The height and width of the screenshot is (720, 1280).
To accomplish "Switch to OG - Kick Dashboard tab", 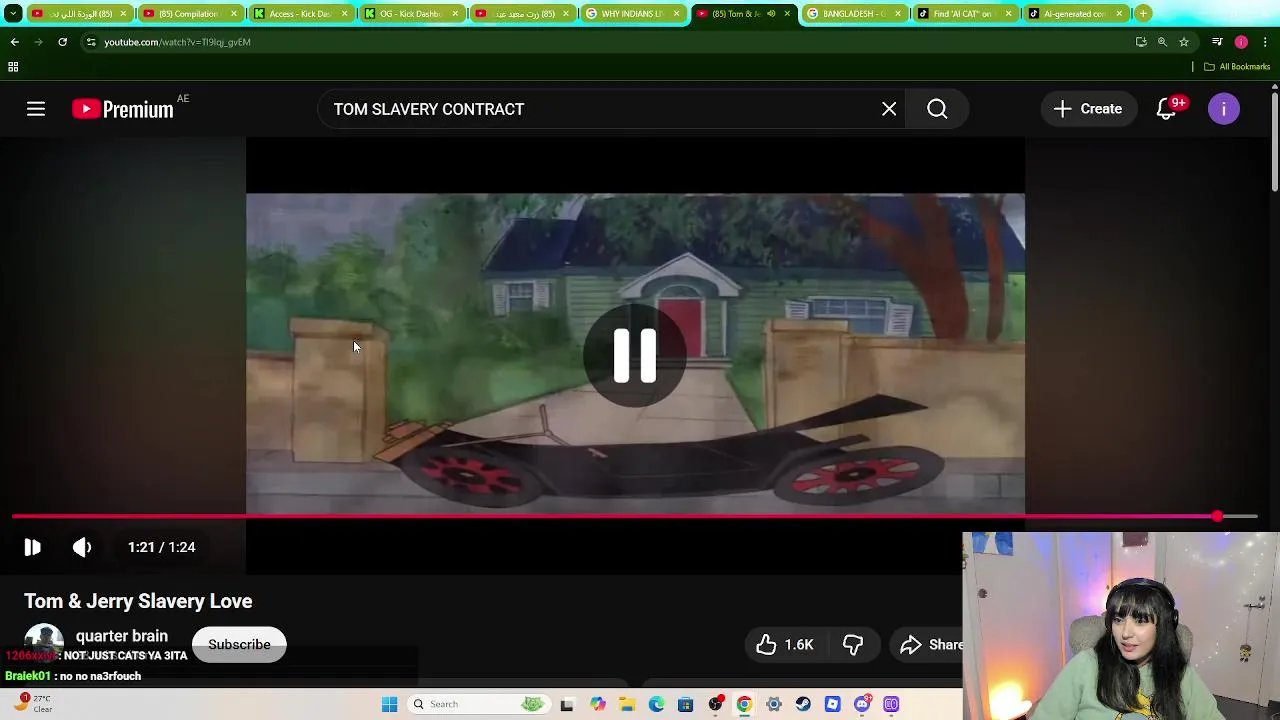I will pos(409,14).
